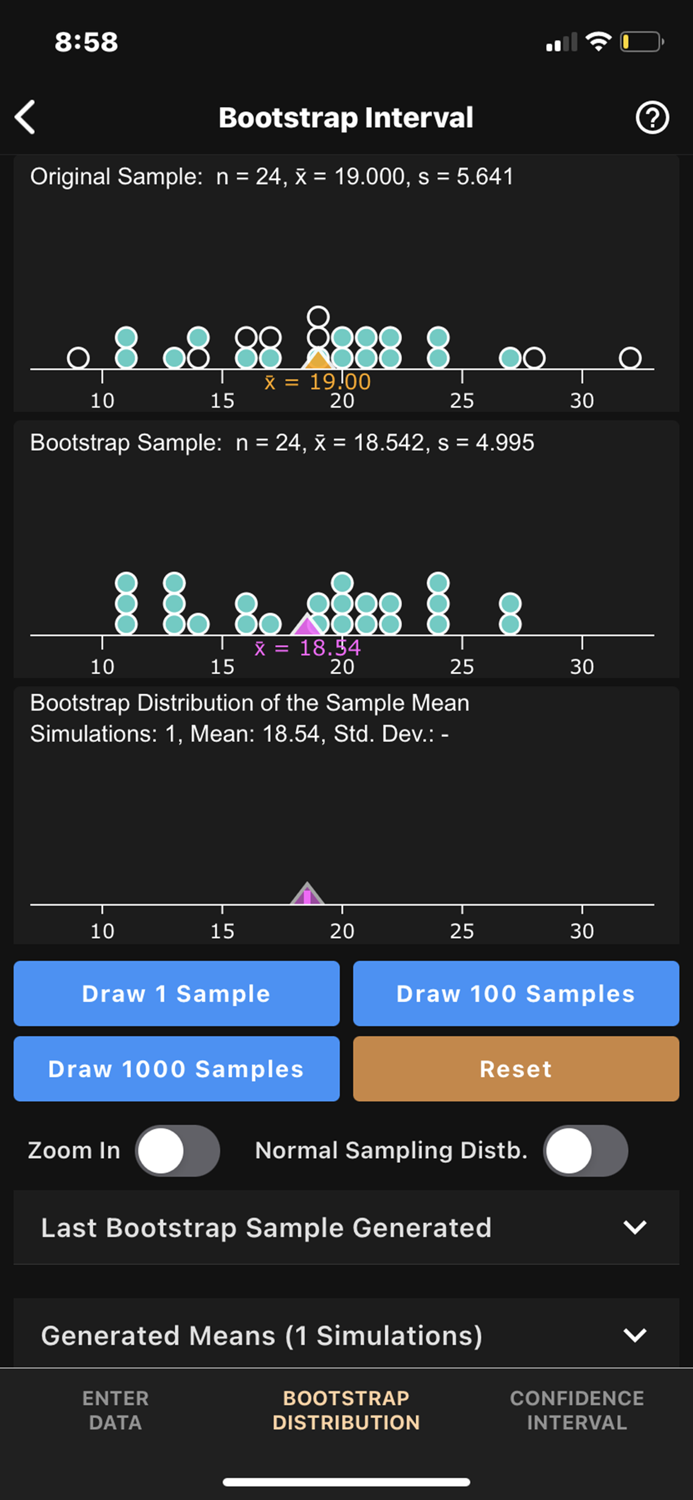Collapse the Last Bootstrap Sample Generated section

click(x=346, y=1228)
